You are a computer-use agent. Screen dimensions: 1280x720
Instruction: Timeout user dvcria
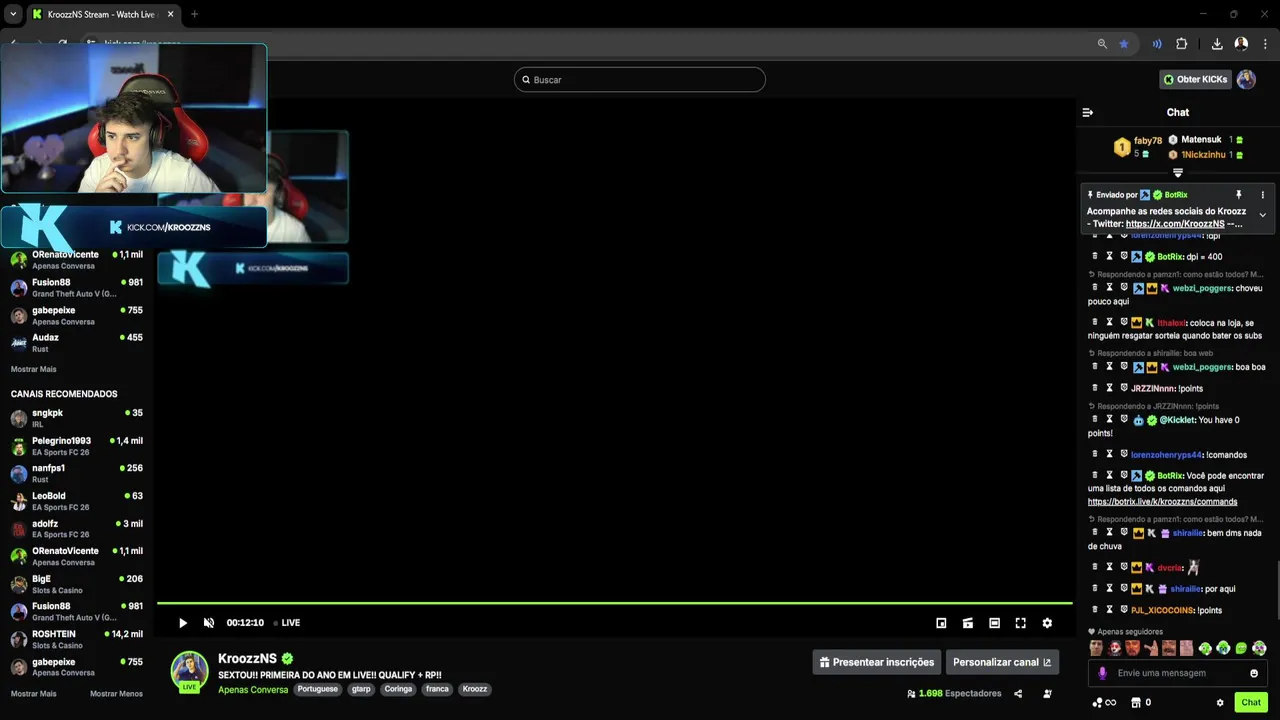[x=1109, y=567]
